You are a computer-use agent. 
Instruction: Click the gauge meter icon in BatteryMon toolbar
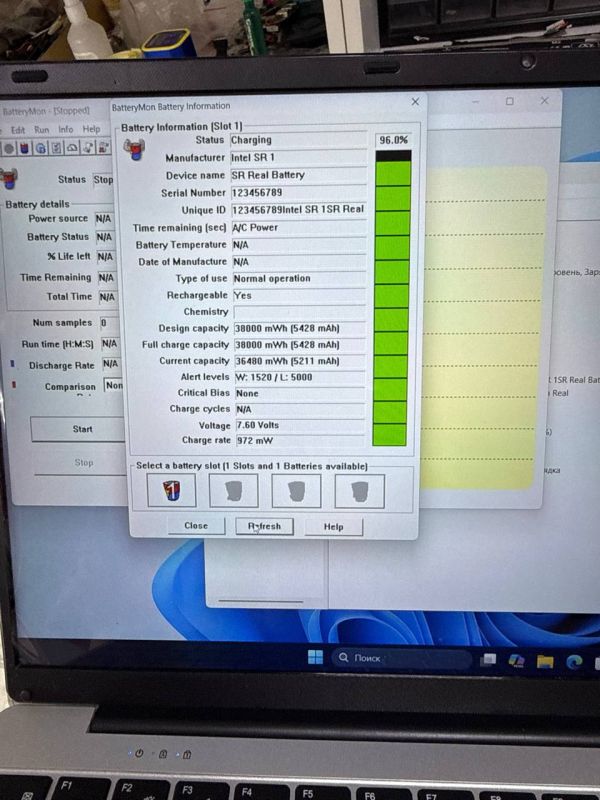(72, 148)
